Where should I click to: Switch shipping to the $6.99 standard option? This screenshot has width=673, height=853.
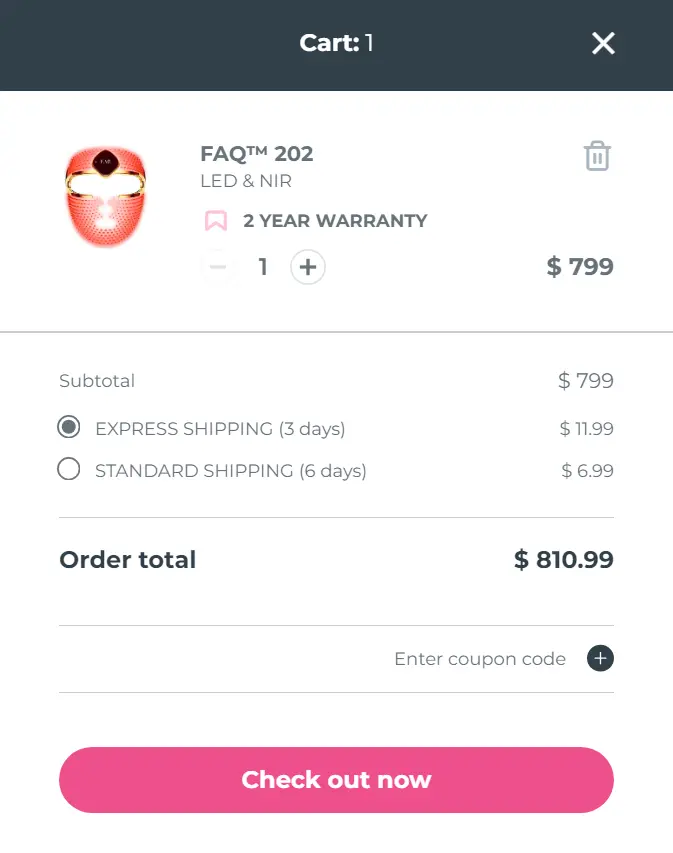(68, 469)
